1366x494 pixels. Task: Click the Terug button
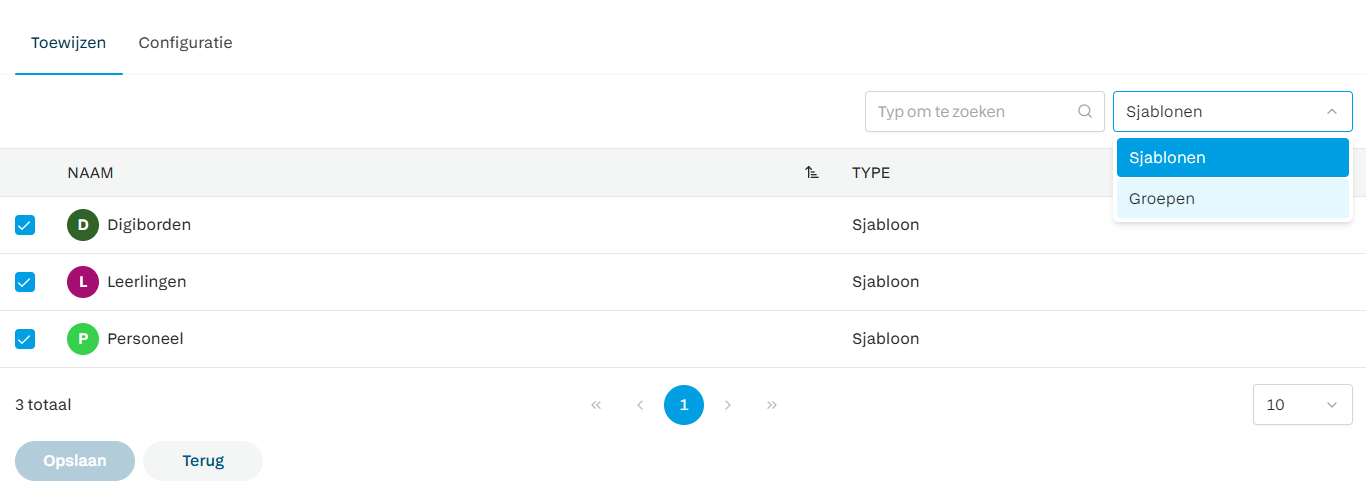click(x=203, y=461)
